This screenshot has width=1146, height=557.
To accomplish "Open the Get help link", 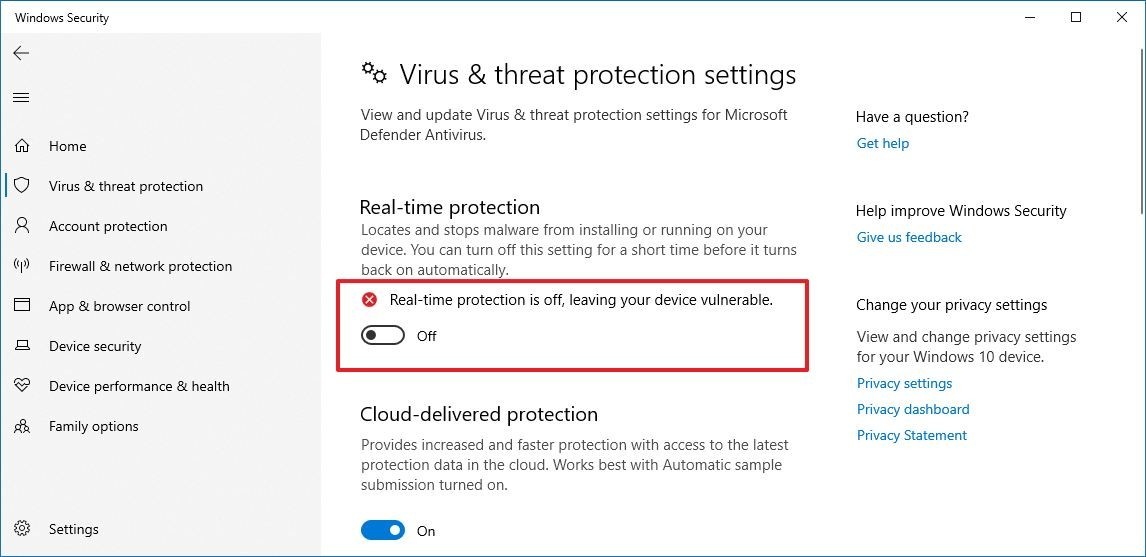I will (x=883, y=143).
